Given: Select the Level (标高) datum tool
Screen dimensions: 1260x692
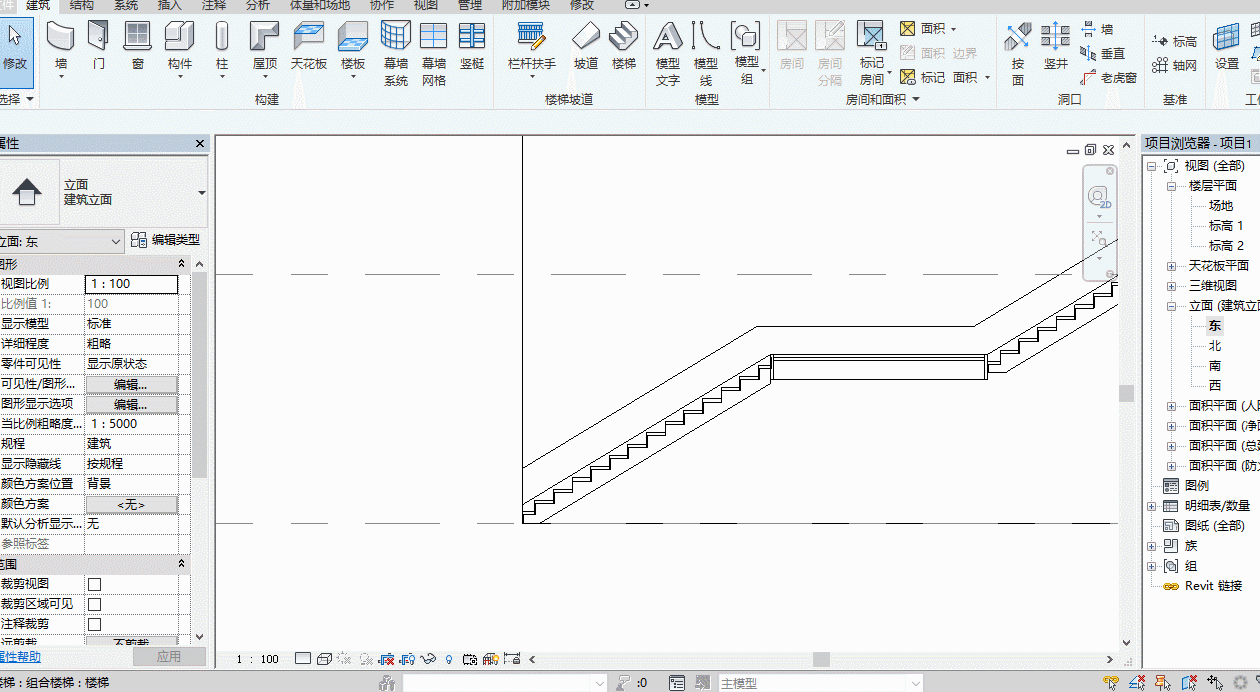Looking at the screenshot, I should pos(1174,41).
